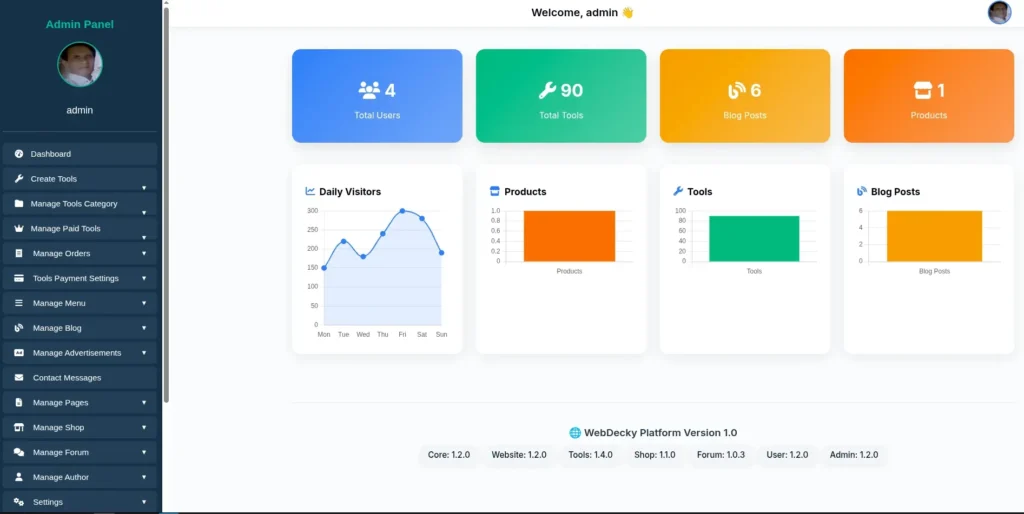Click the blog icon beside Manage Blog
The image size is (1024, 514).
(19, 328)
